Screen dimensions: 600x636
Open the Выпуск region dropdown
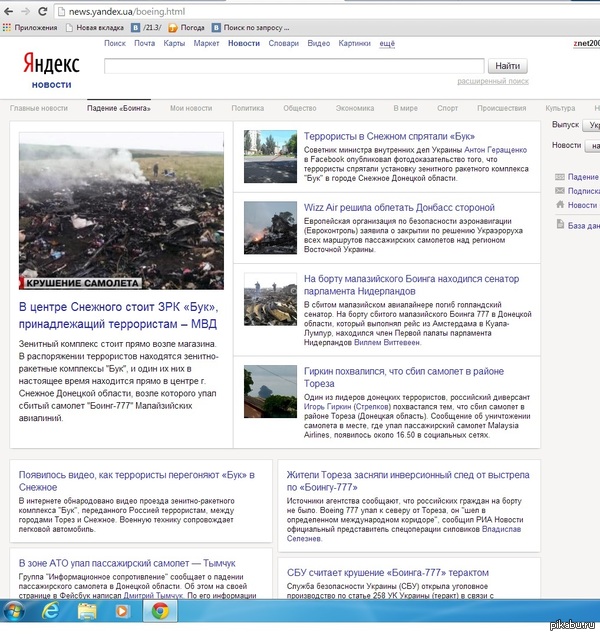(x=592, y=125)
